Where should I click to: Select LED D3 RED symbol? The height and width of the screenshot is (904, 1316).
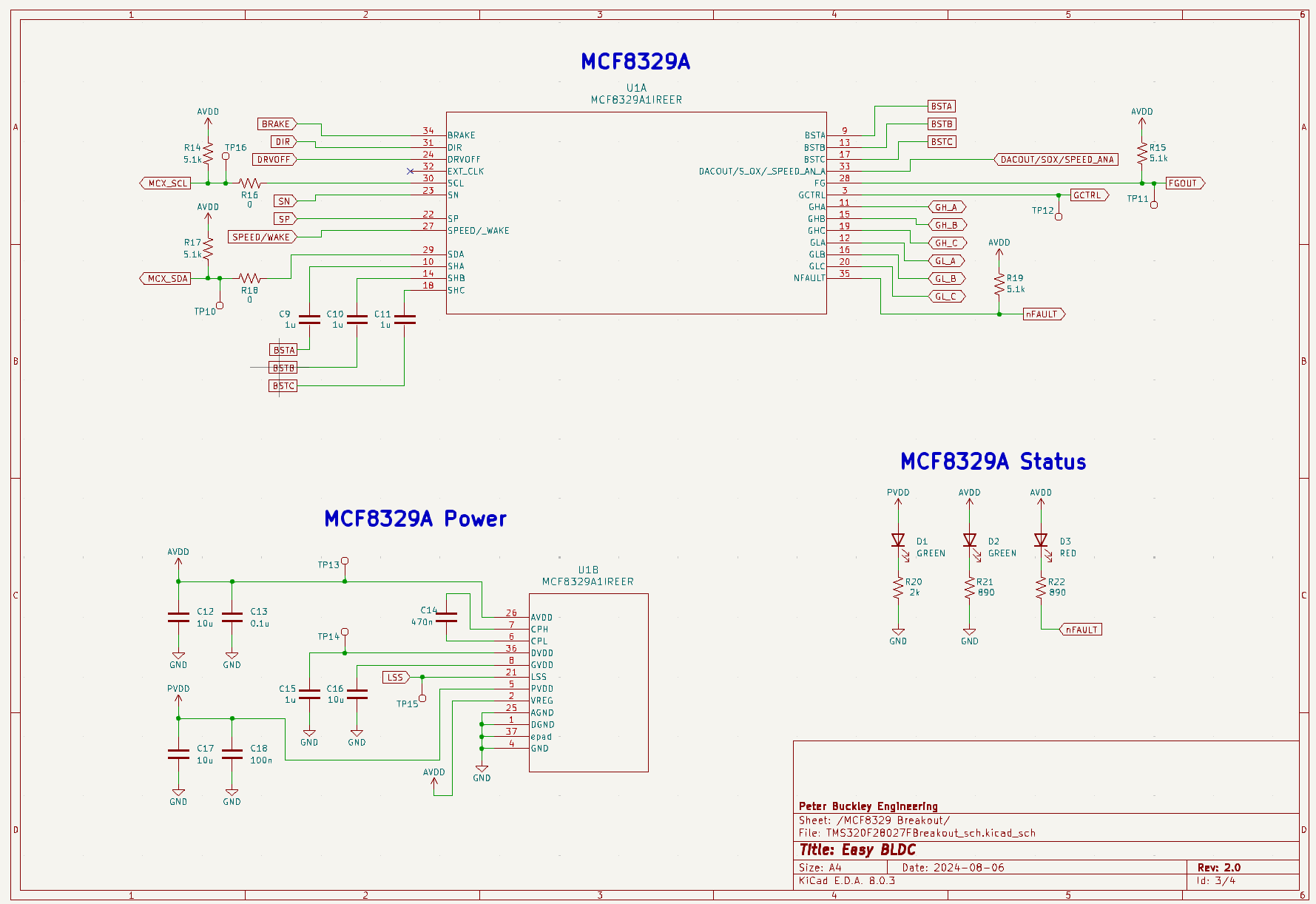coord(1041,542)
